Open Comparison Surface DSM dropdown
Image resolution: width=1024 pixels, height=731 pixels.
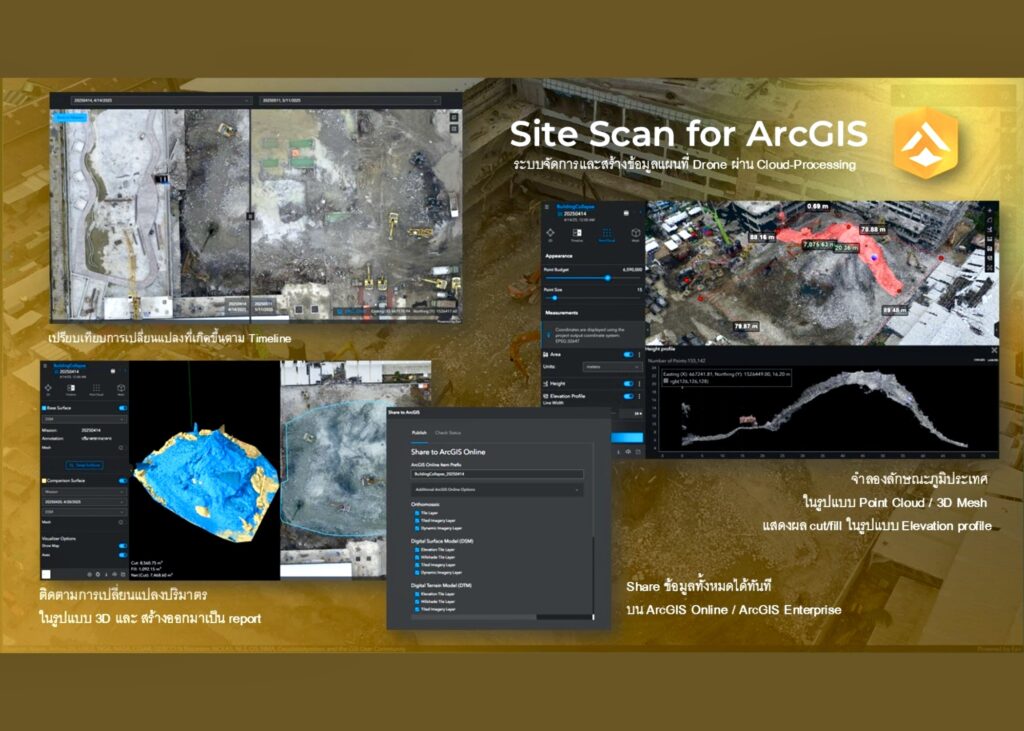(x=84, y=512)
